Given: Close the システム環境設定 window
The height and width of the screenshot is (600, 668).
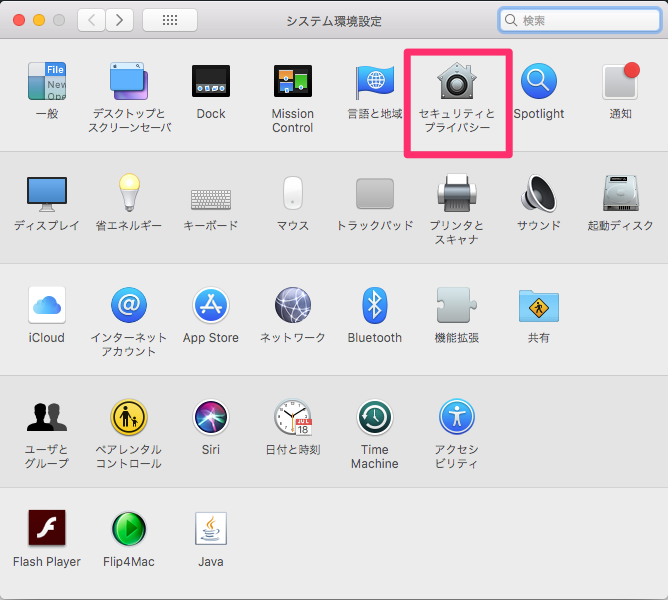Looking at the screenshot, I should point(19,20).
